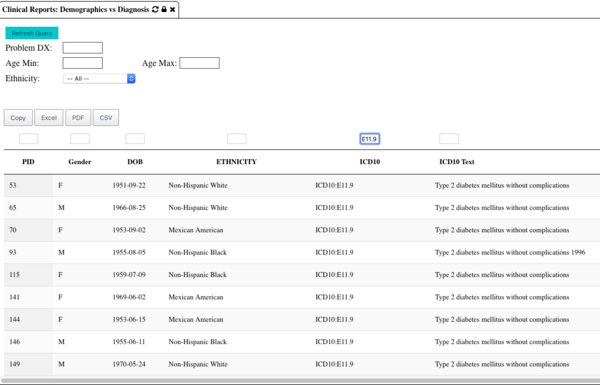Open the Ethnicity dropdown
600x385 pixels.
(x=99, y=78)
